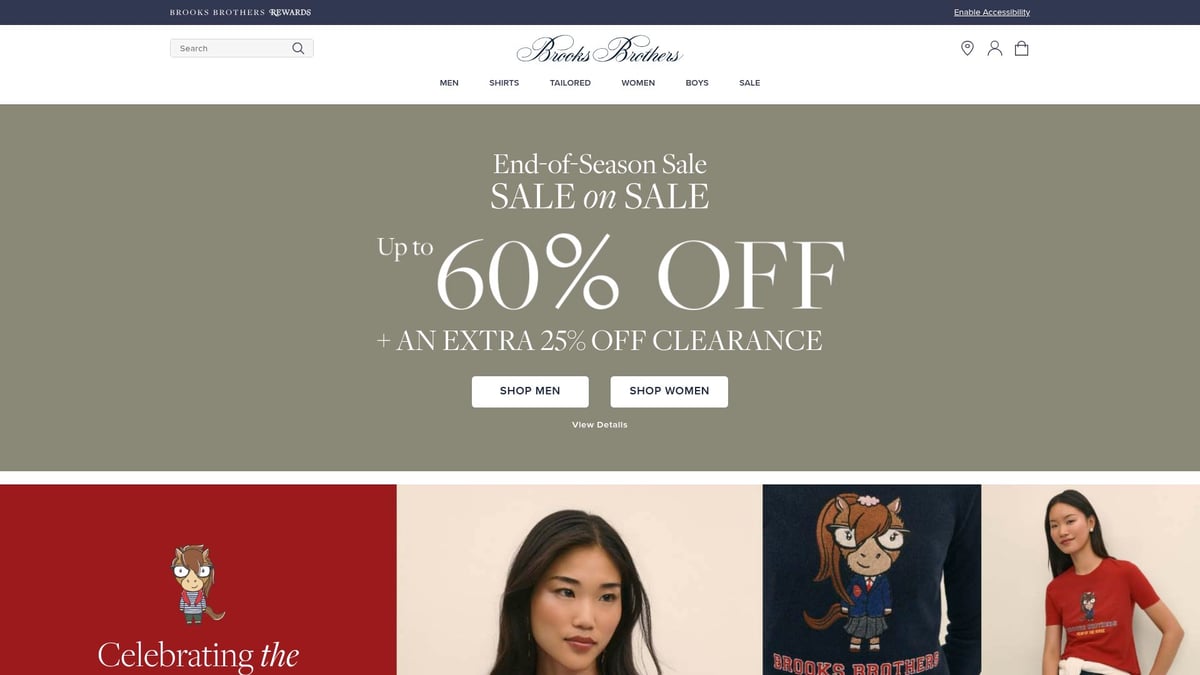Open the TAILORED menu
This screenshot has height=675, width=1200.
click(x=570, y=83)
